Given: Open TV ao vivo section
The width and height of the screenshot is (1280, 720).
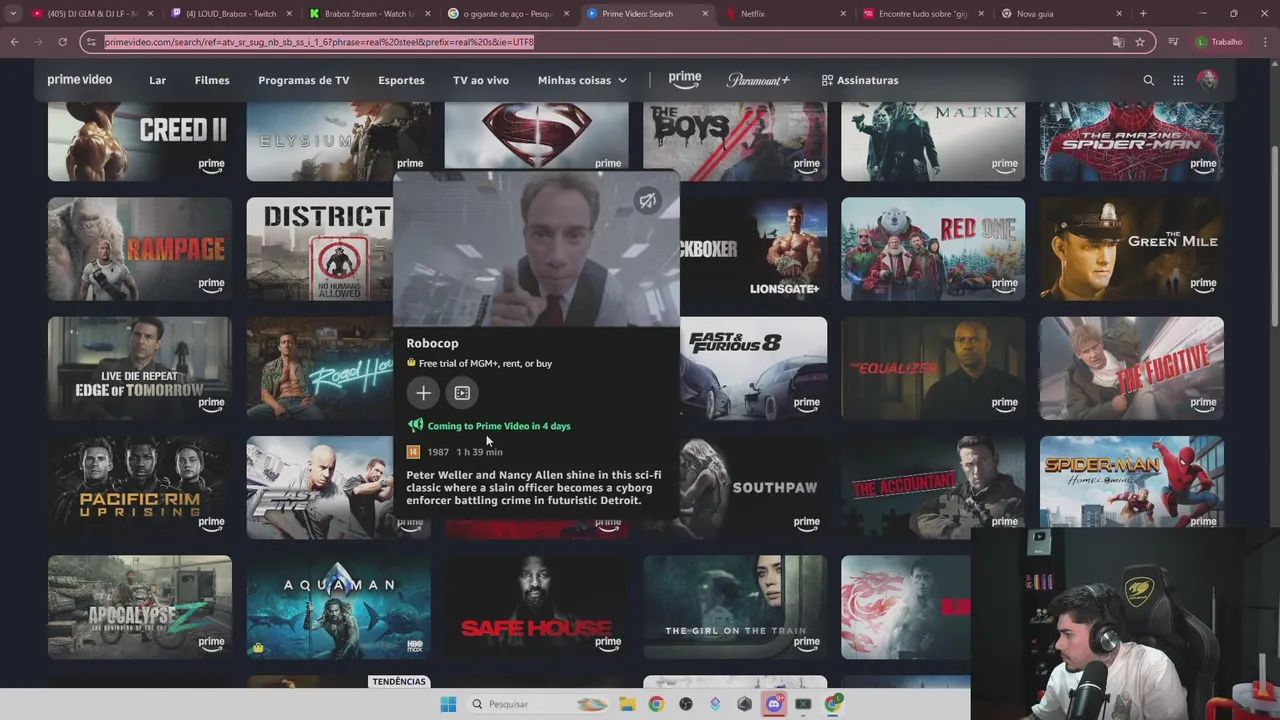Looking at the screenshot, I should 481,80.
